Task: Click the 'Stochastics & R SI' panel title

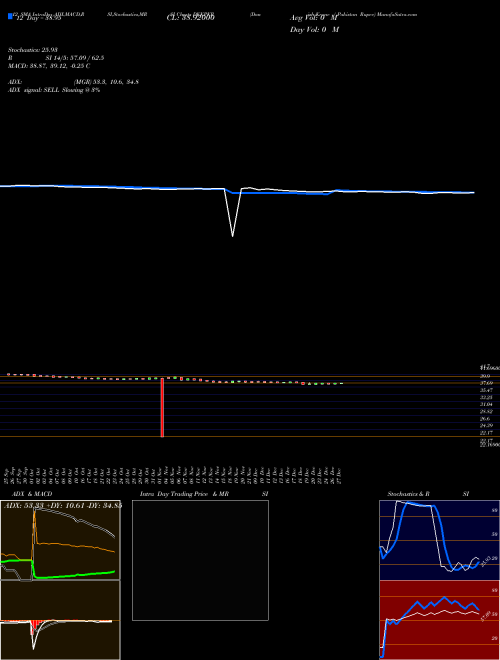Action: [x=428, y=494]
